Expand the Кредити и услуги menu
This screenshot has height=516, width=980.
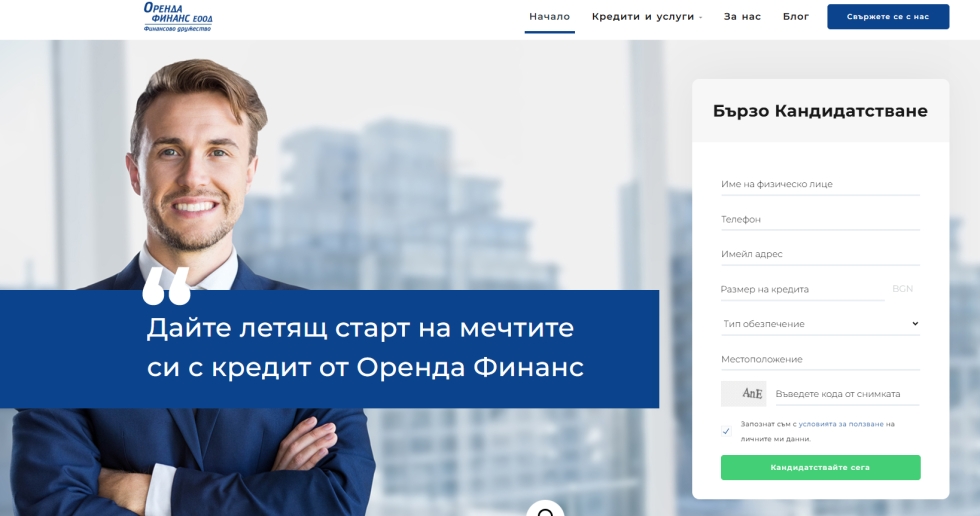[647, 17]
